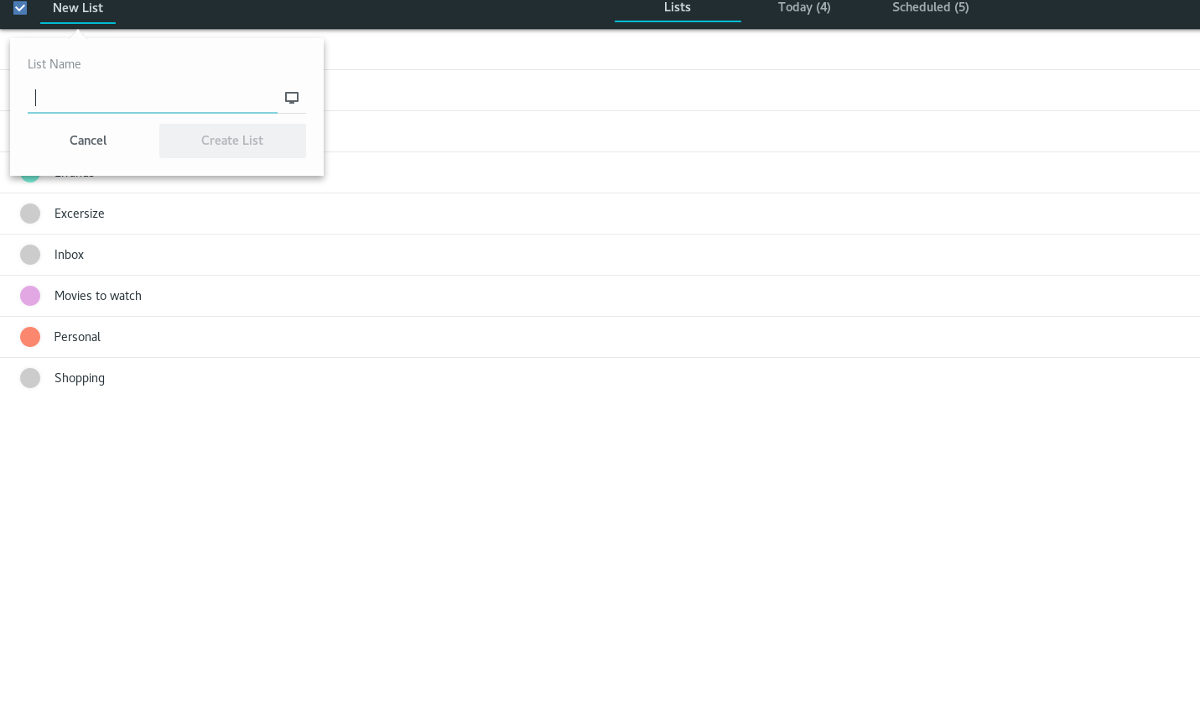Screen dimensions: 1200x712
Task: Click the Create List button
Action: click(232, 141)
